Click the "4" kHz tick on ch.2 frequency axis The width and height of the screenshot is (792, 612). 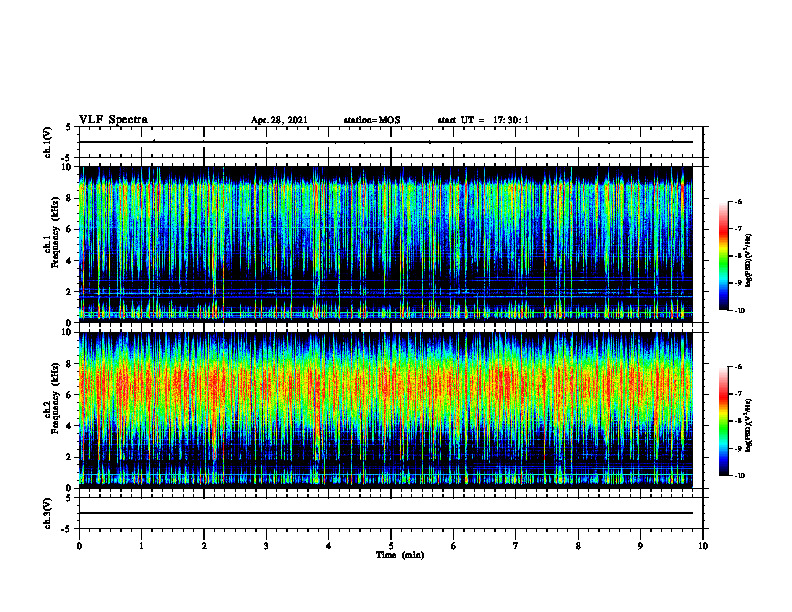coord(70,426)
